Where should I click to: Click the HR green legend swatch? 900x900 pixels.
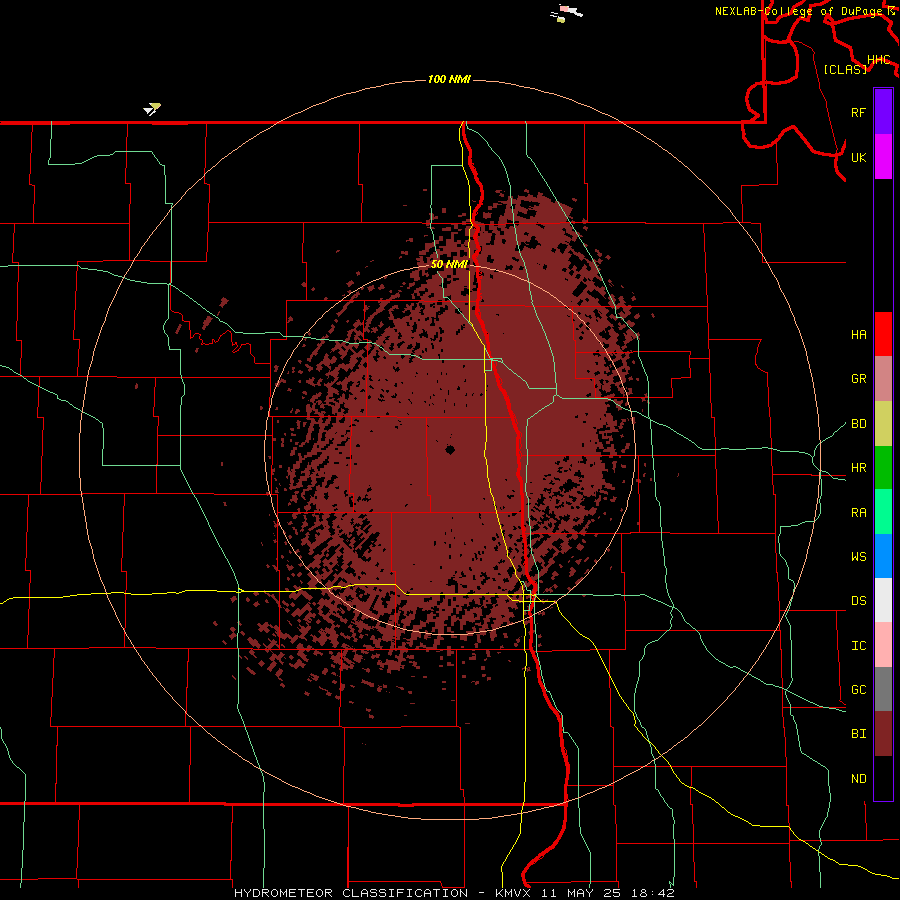(x=883, y=468)
